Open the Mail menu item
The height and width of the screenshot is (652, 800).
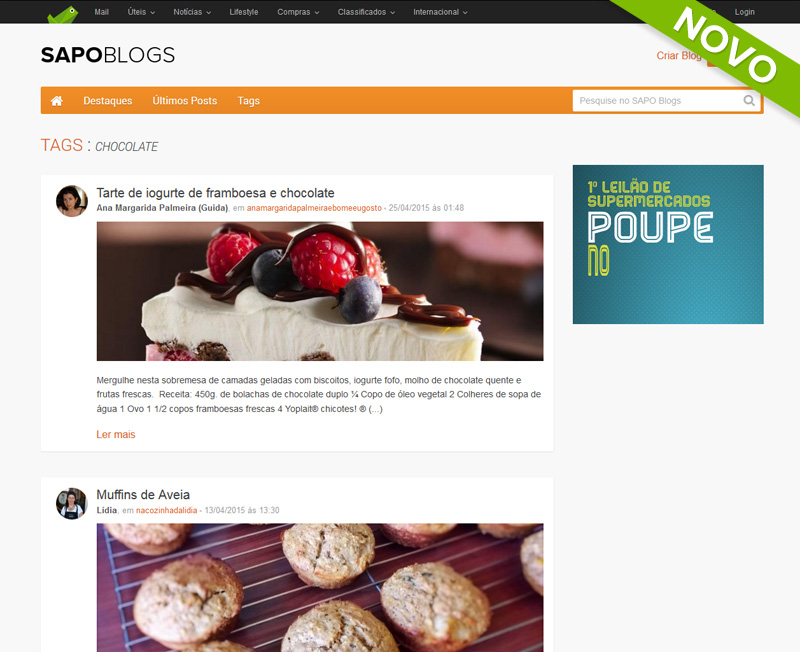coord(102,12)
